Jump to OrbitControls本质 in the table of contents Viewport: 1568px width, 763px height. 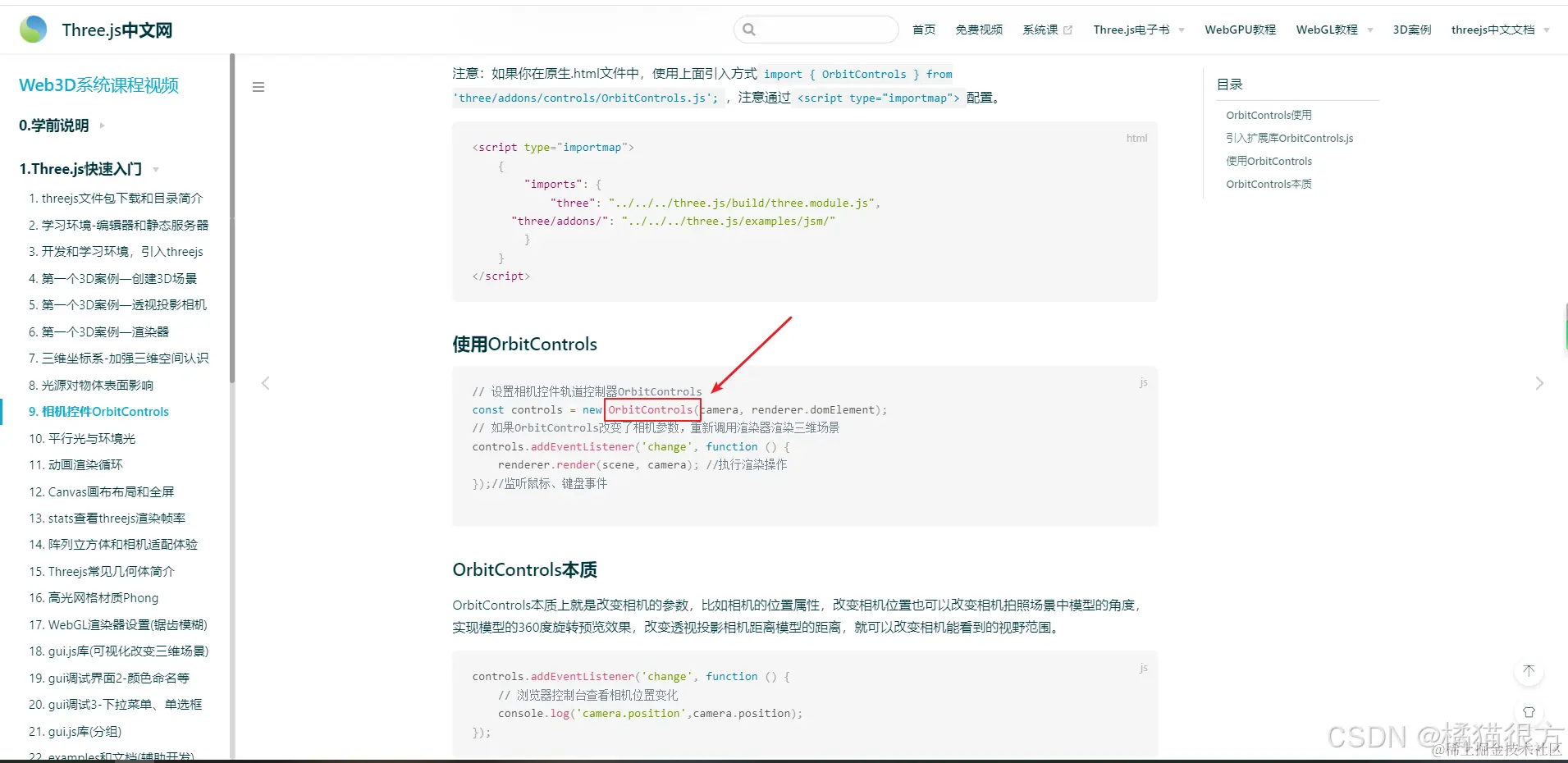click(x=1269, y=184)
